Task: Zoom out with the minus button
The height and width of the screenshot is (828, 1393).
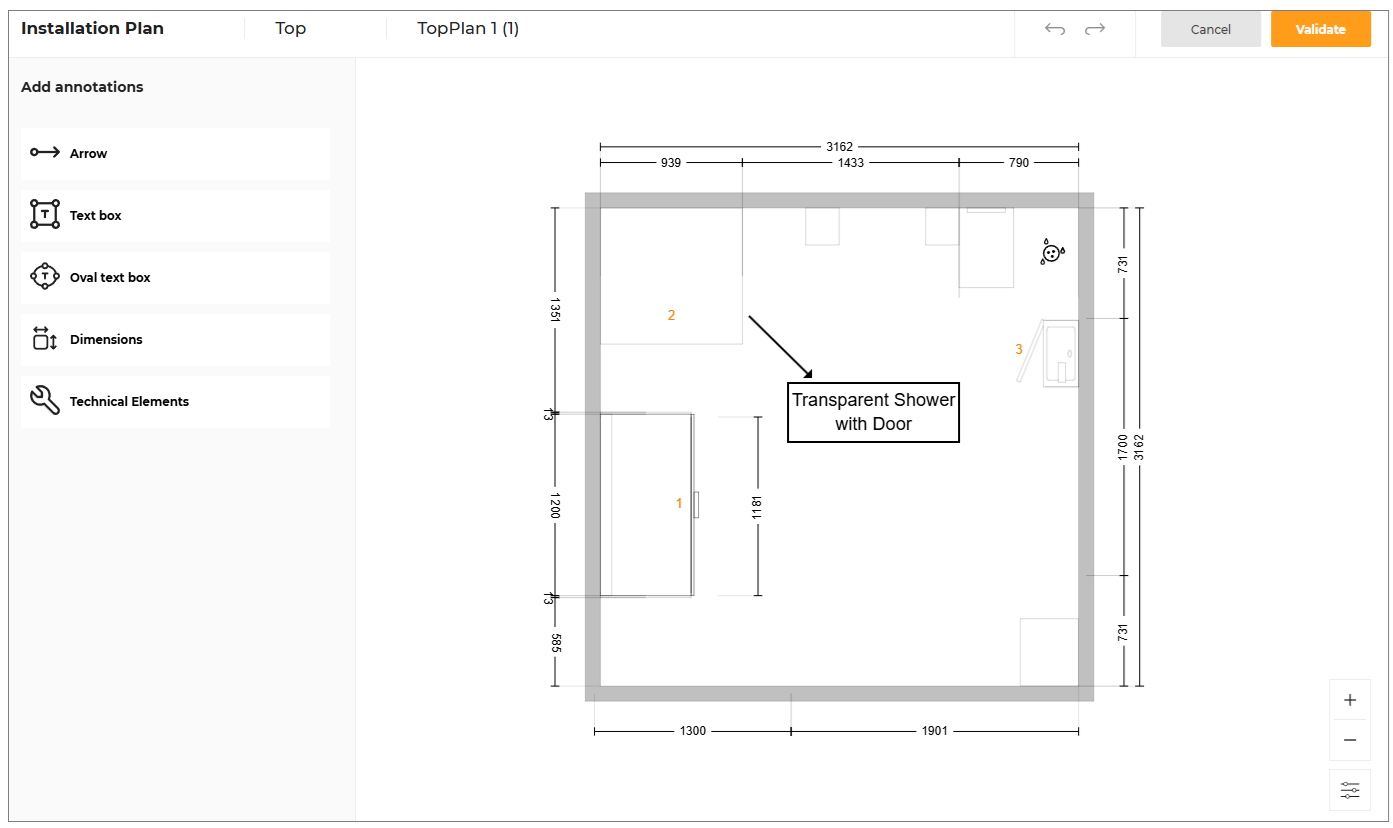Action: pyautogui.click(x=1350, y=740)
